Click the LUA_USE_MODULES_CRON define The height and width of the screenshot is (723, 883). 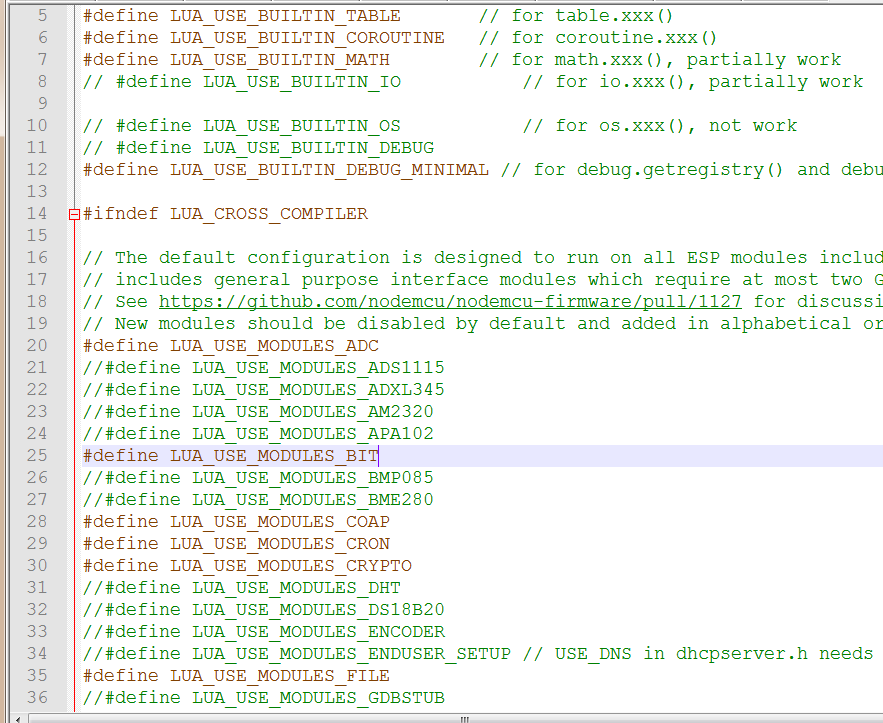(x=236, y=543)
